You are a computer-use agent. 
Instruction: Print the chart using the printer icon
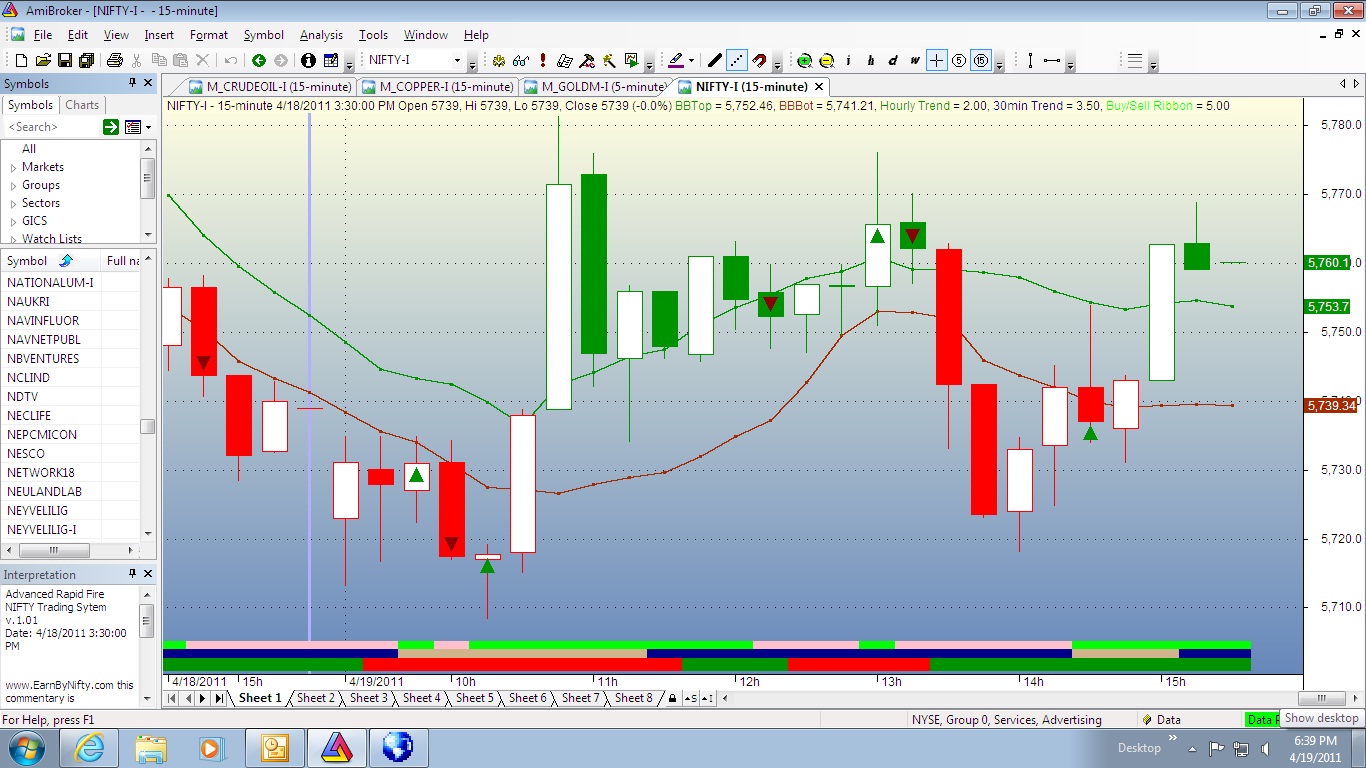coord(115,60)
